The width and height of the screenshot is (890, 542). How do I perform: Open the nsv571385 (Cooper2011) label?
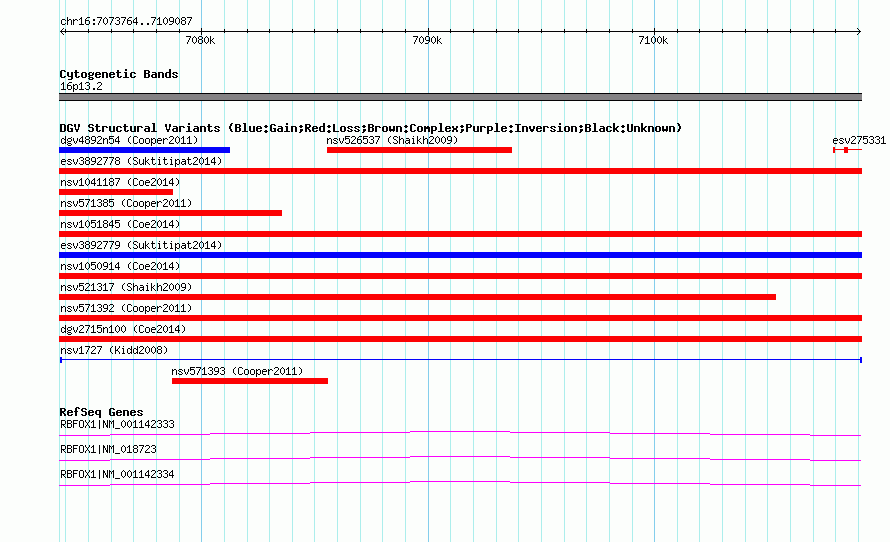(x=126, y=203)
